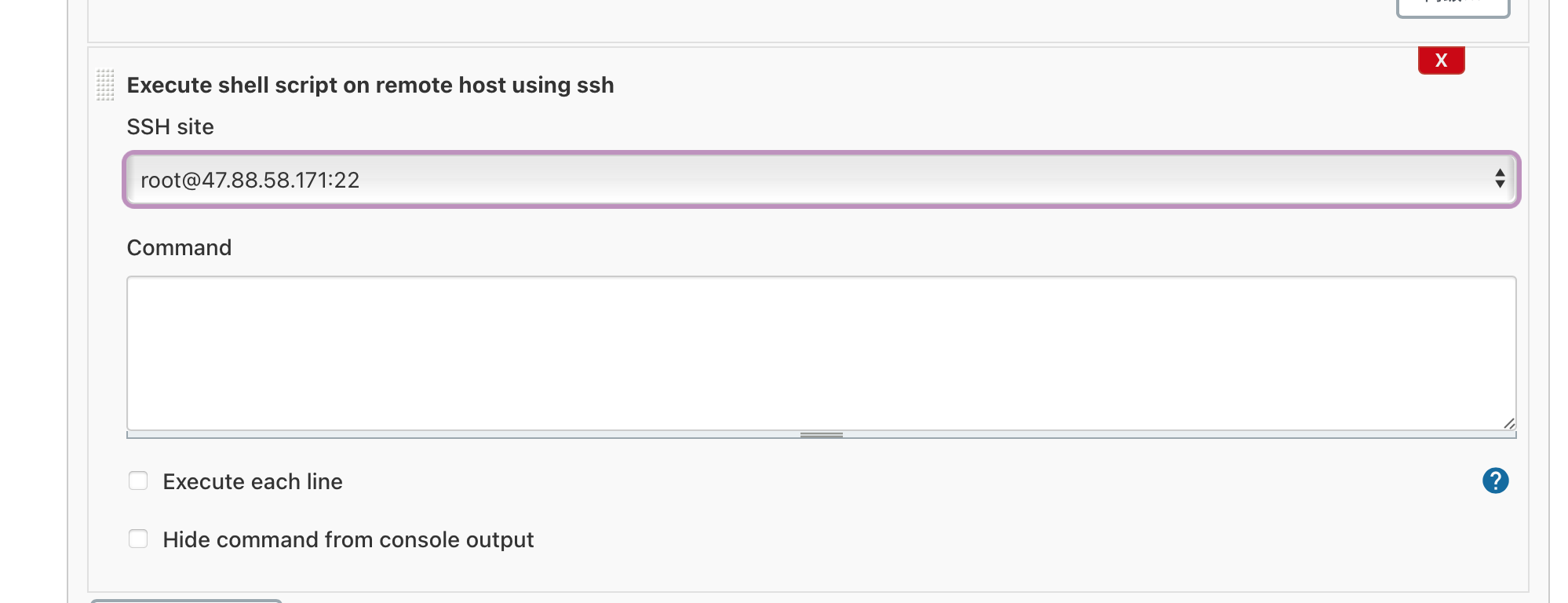Select the root@47.88.58.171:22 value text

click(250, 181)
